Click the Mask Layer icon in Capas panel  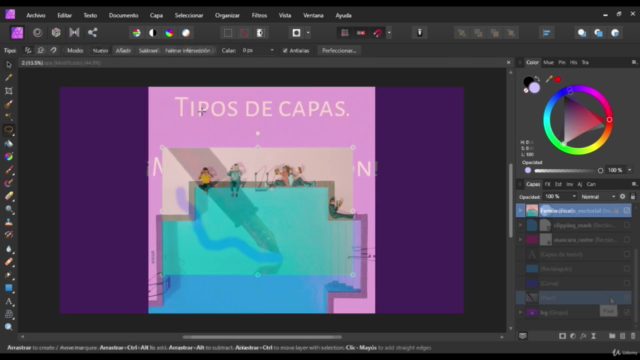562,336
